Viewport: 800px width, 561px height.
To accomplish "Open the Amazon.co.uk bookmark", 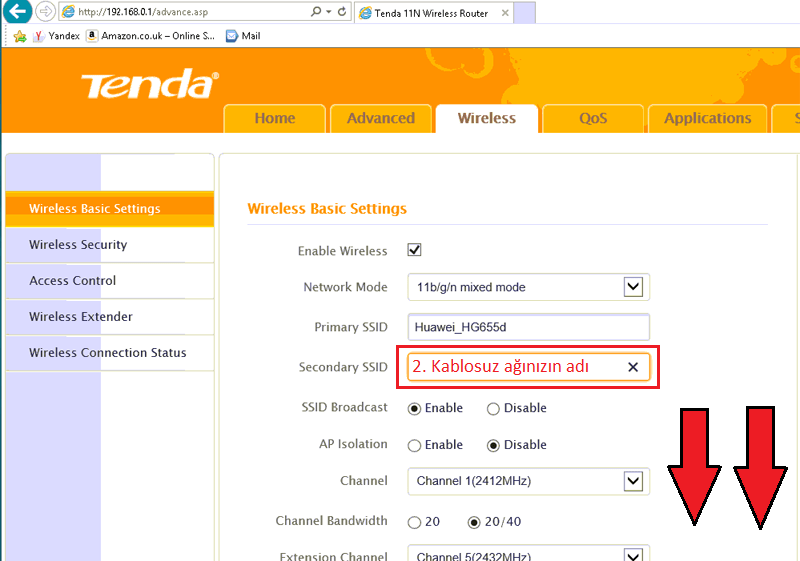I will [151, 36].
